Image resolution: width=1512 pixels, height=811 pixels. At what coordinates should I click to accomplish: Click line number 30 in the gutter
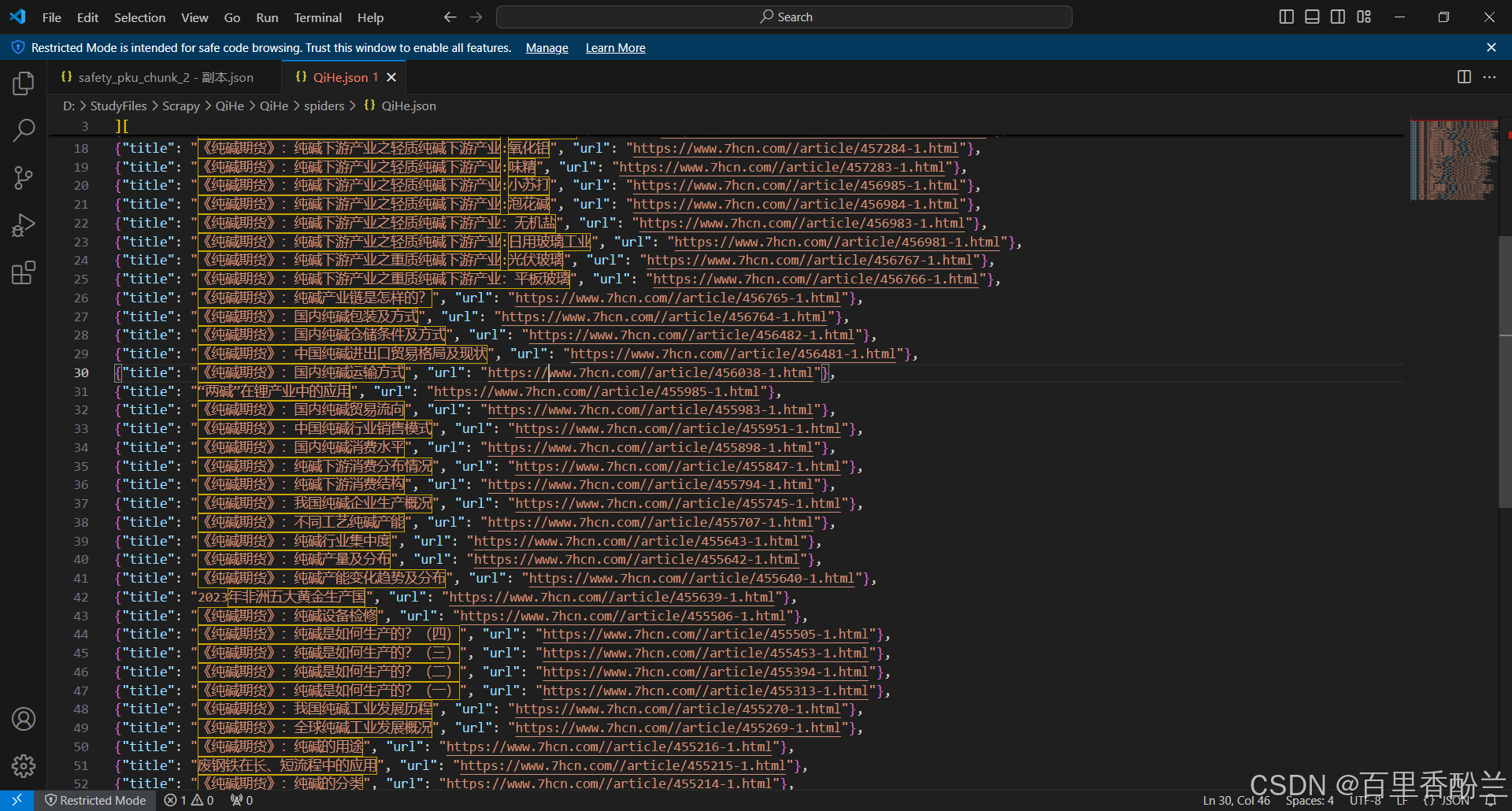coord(81,372)
